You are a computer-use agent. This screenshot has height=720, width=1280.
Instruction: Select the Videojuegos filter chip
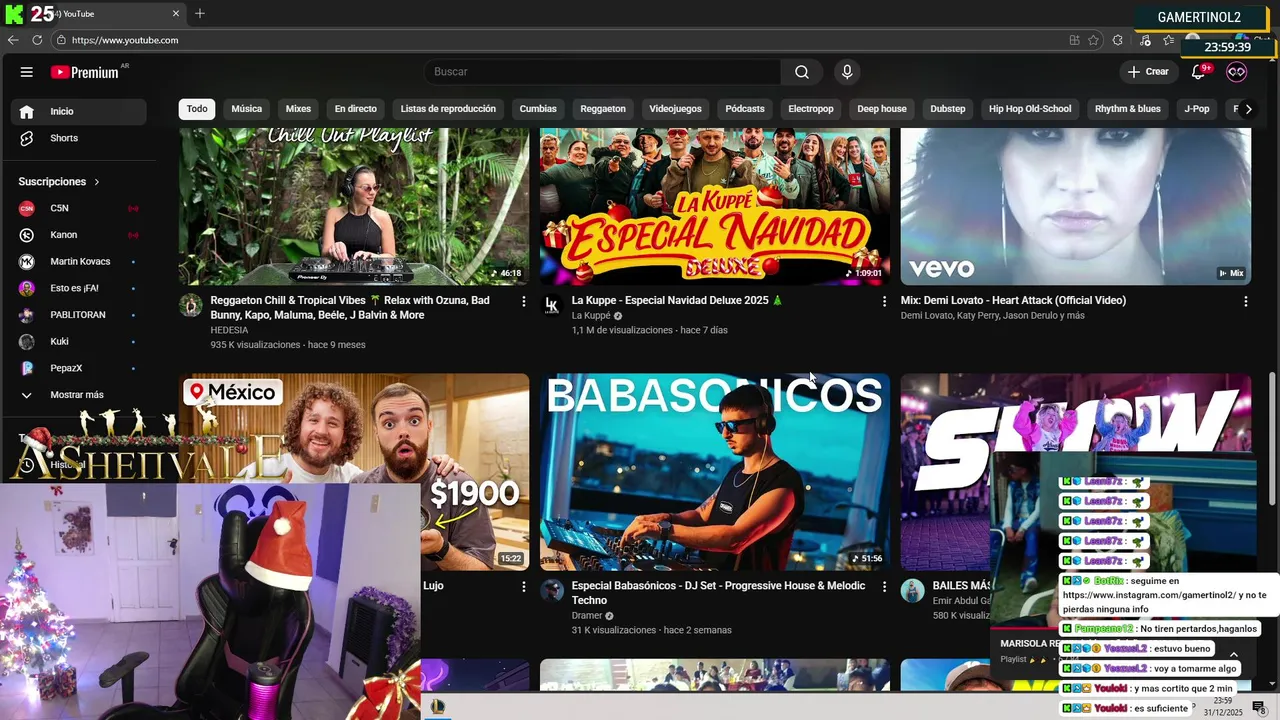675,109
